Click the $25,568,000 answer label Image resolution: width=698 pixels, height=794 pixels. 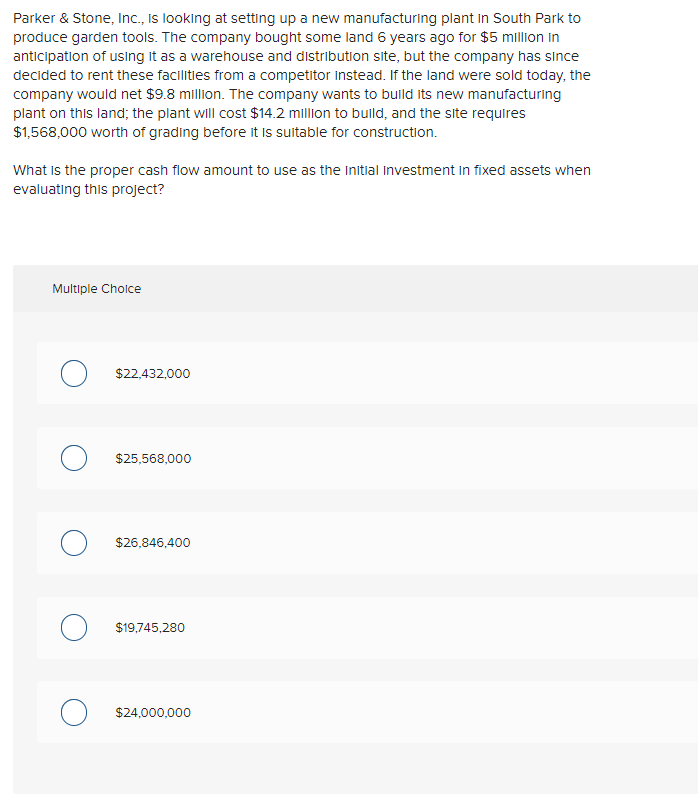152,459
